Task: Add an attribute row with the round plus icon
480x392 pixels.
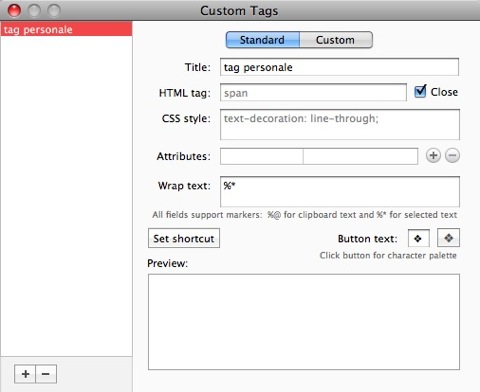Action: click(433, 155)
